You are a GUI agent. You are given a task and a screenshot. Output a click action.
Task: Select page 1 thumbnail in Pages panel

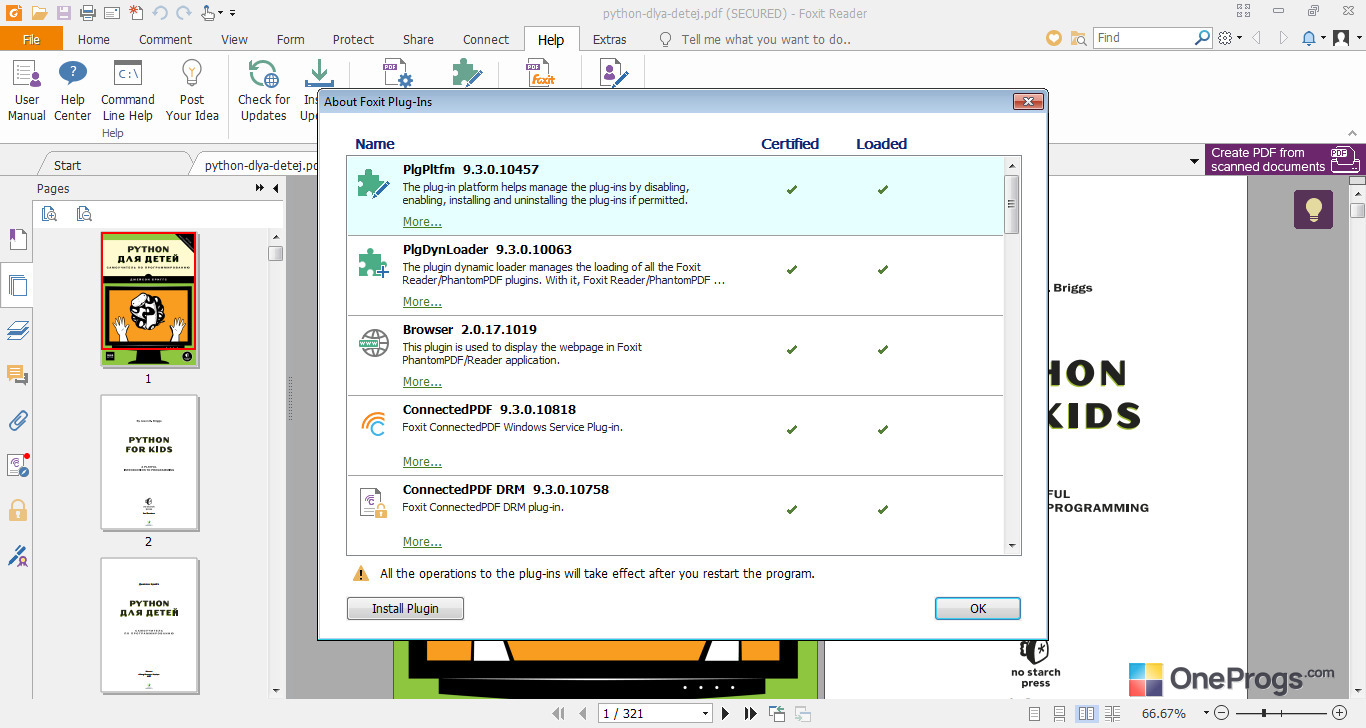click(149, 299)
